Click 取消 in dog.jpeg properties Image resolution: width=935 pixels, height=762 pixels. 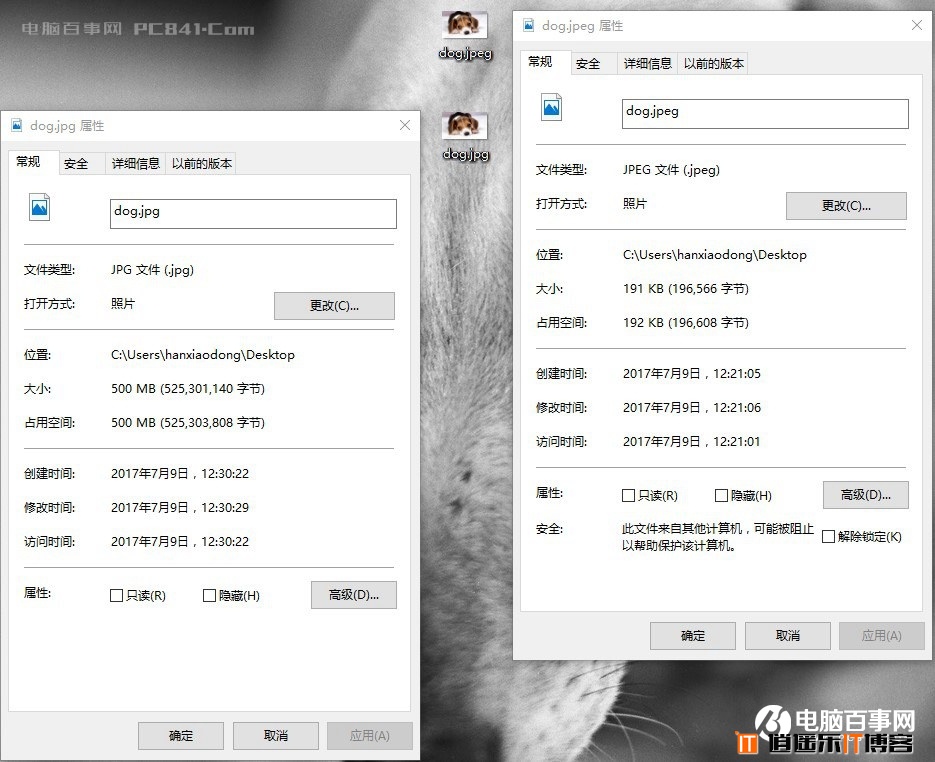click(788, 636)
